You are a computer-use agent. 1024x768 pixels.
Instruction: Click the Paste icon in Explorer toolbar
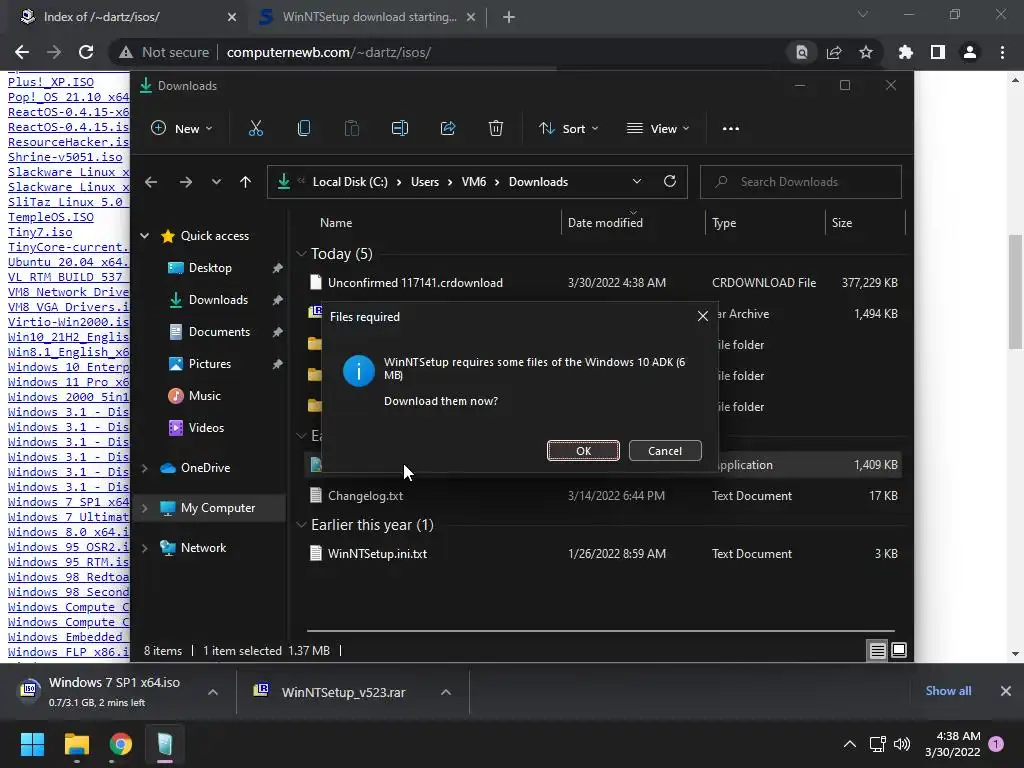click(351, 129)
